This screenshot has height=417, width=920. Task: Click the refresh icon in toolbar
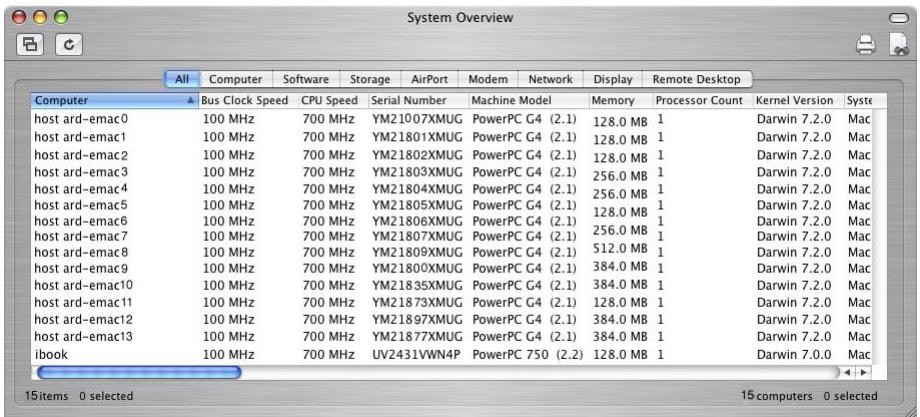coord(69,45)
